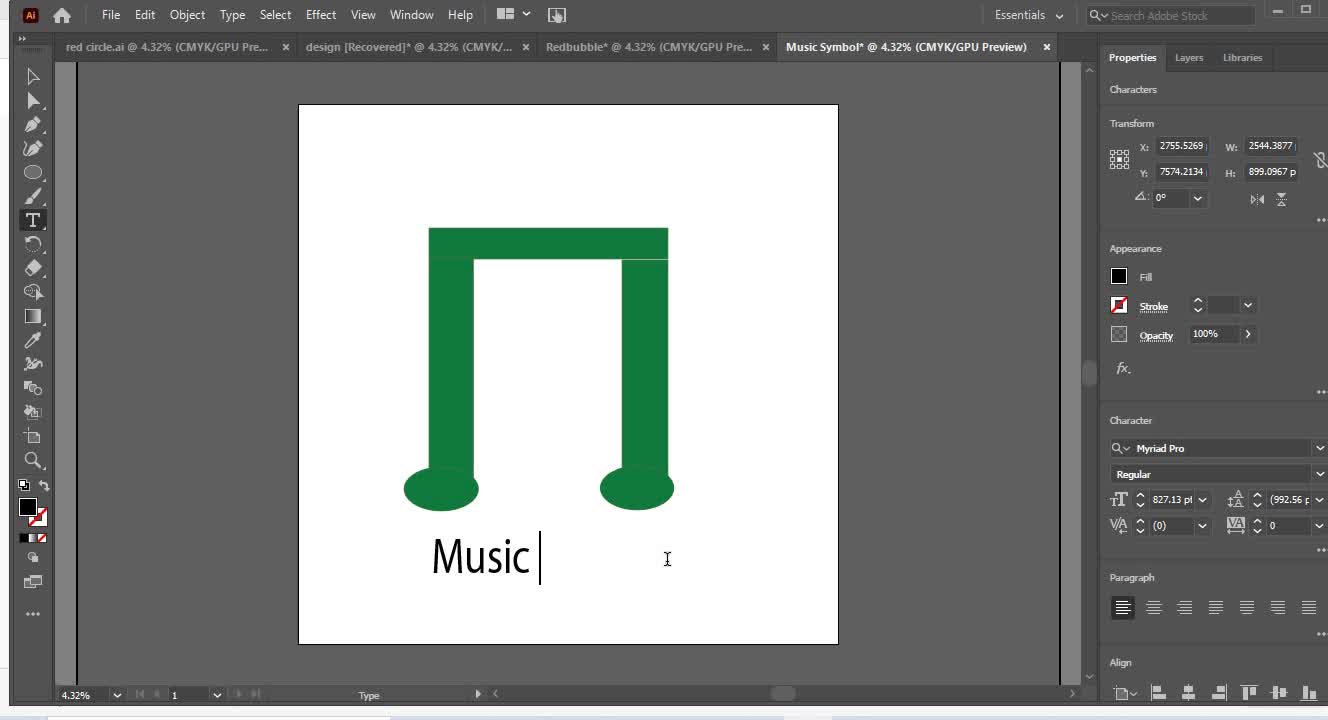Viewport: 1328px width, 720px height.
Task: Open the Window menu
Action: 412,15
